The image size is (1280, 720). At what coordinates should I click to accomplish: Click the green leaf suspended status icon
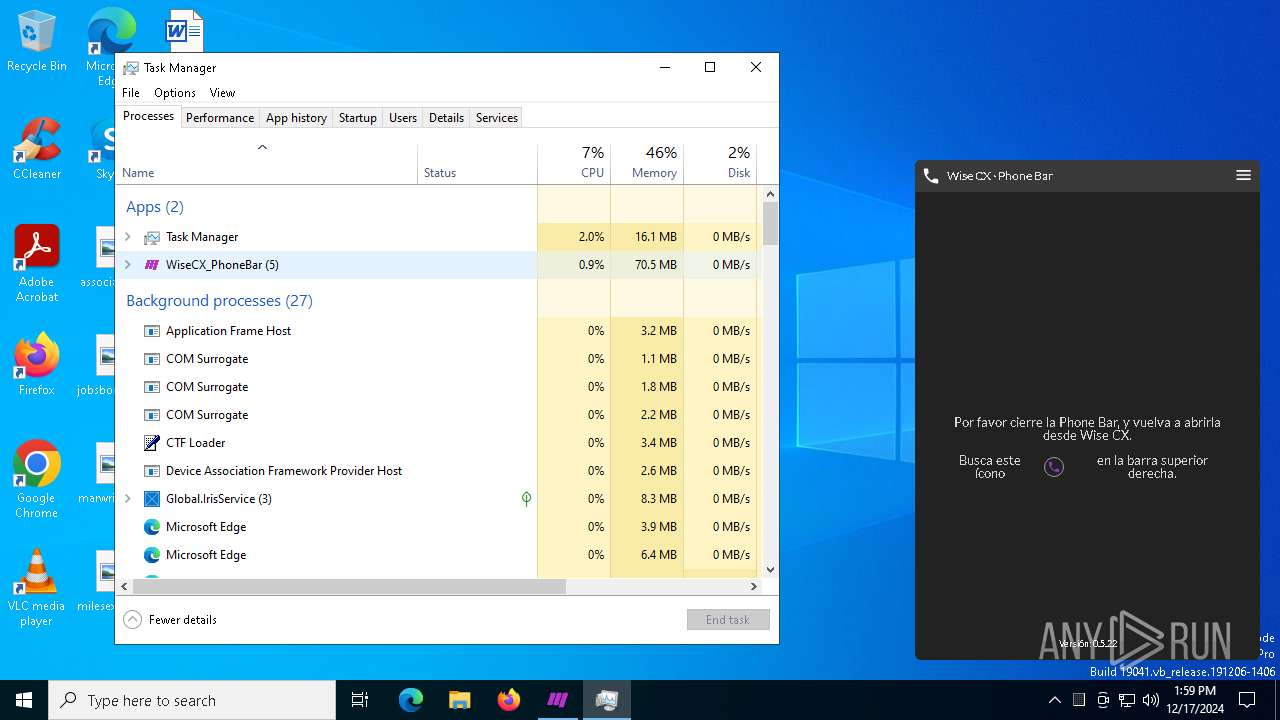tap(526, 499)
